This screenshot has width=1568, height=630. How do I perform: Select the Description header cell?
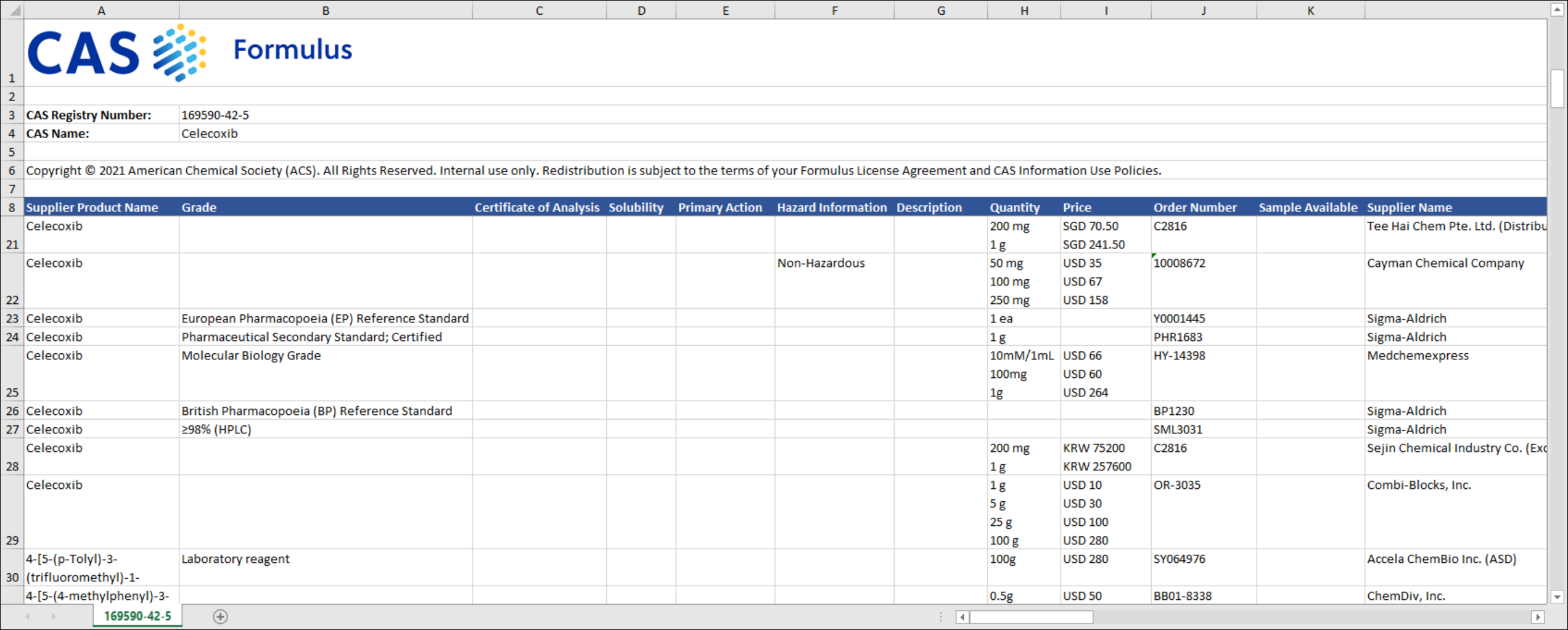[941, 207]
